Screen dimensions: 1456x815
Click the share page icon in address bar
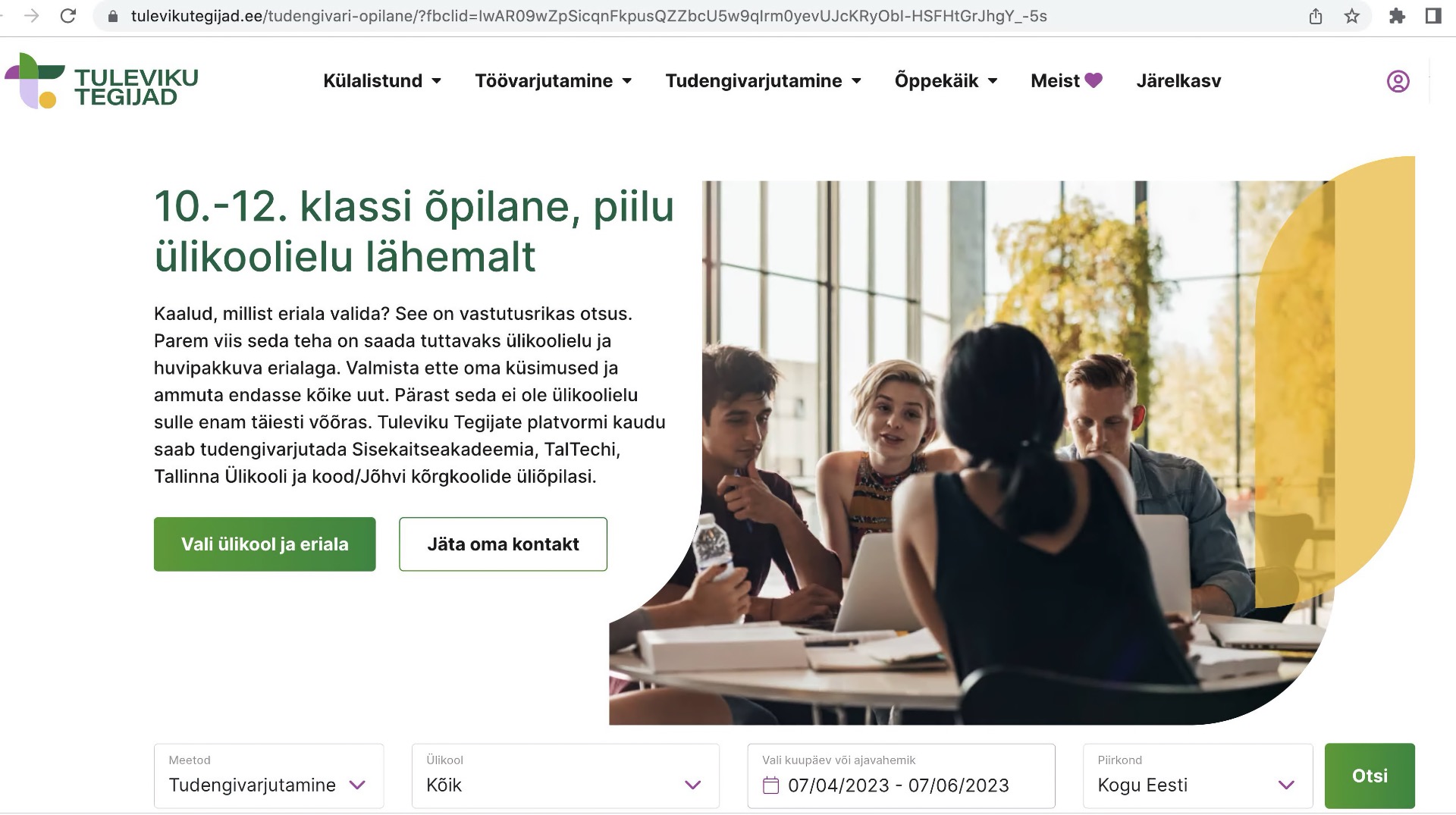pyautogui.click(x=1316, y=16)
